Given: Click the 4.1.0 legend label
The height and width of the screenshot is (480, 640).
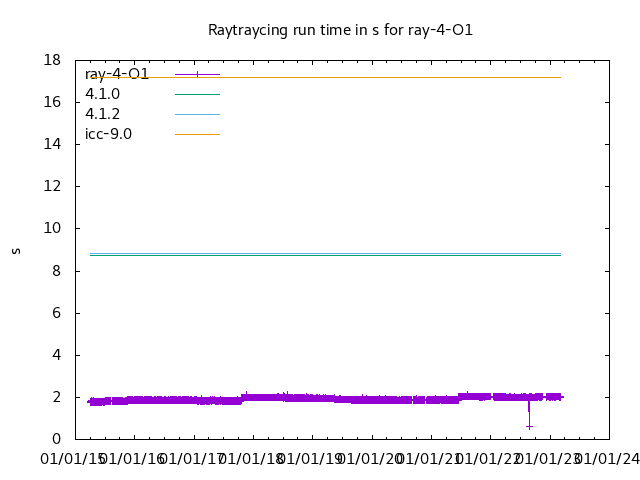Looking at the screenshot, I should 102,94.
